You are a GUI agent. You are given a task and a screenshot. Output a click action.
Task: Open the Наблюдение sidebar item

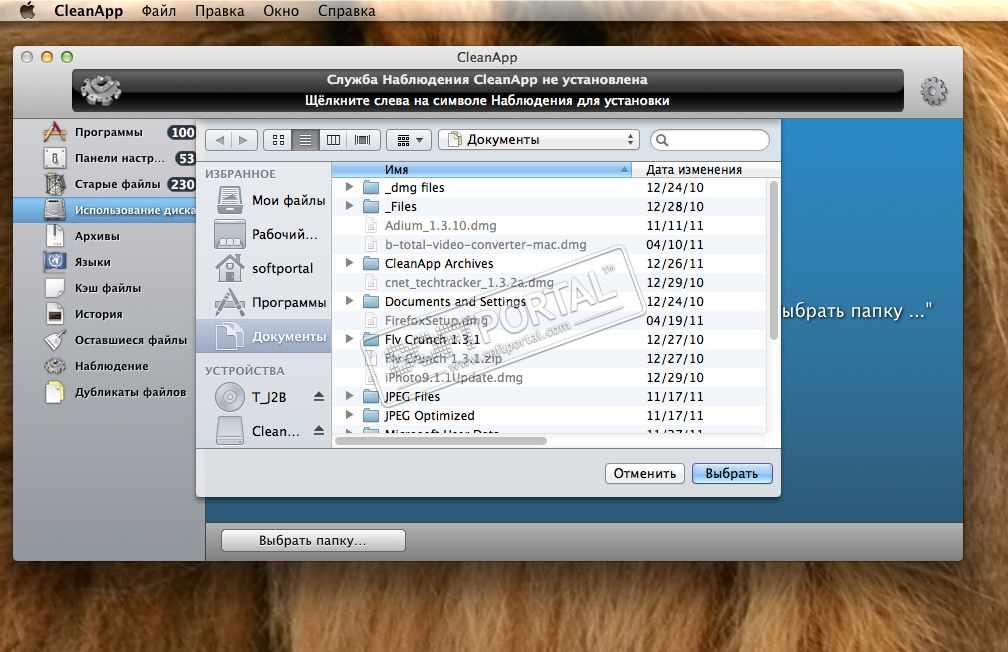point(111,367)
